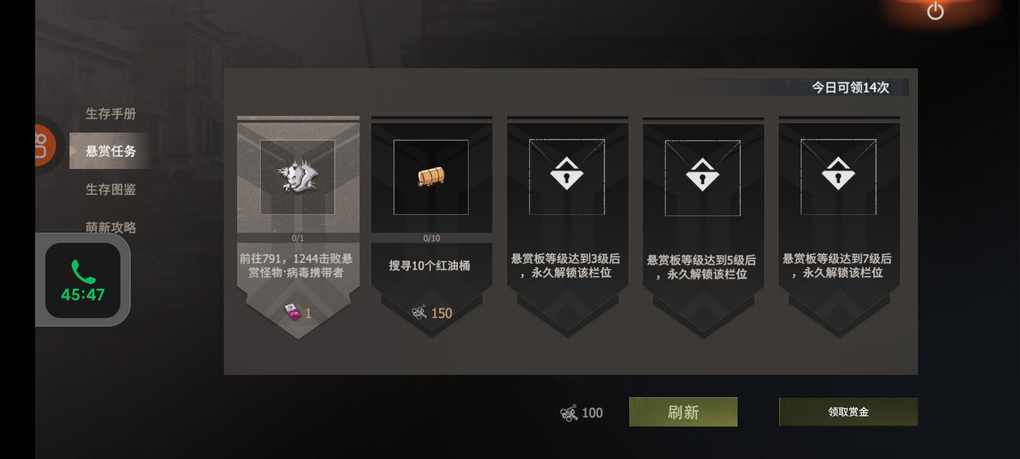Select the 前往791, 1244 bounty task description
The image size is (1020, 459).
tap(296, 266)
